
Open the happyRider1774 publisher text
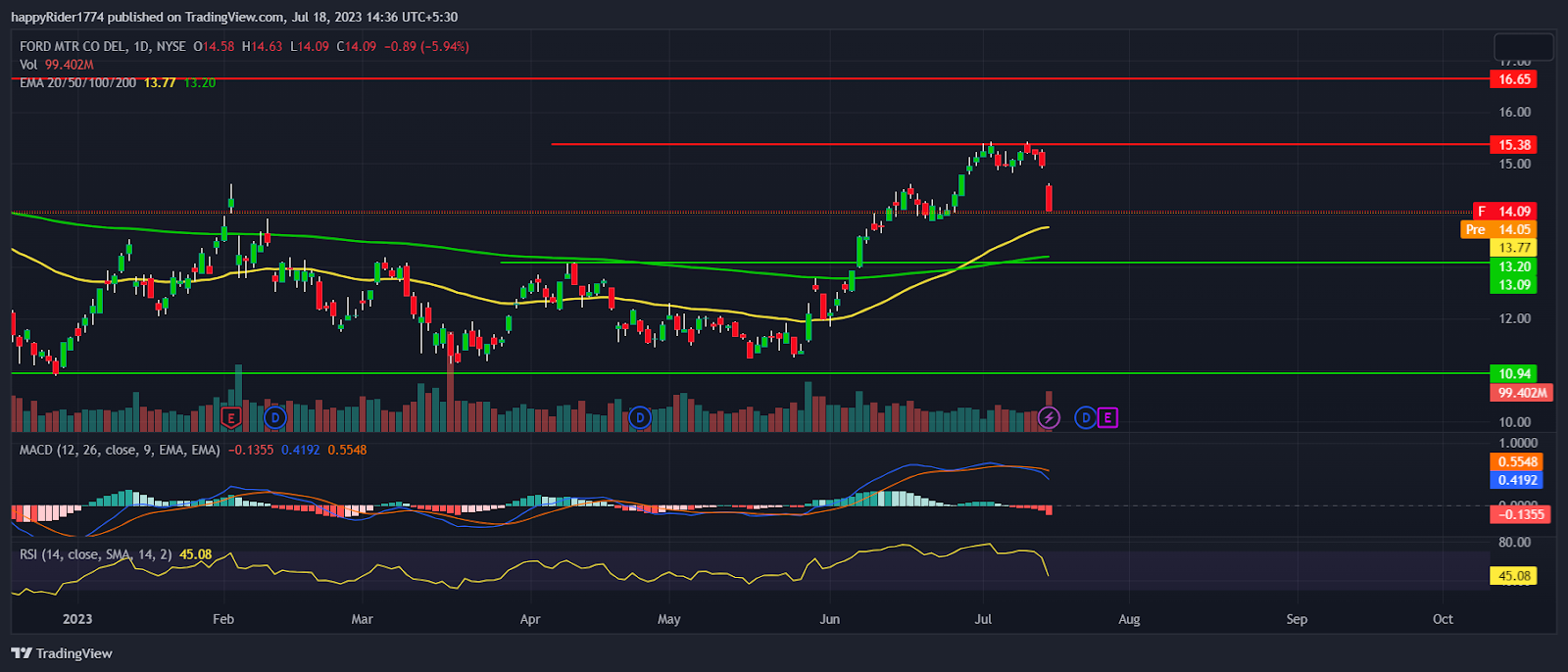[59, 17]
